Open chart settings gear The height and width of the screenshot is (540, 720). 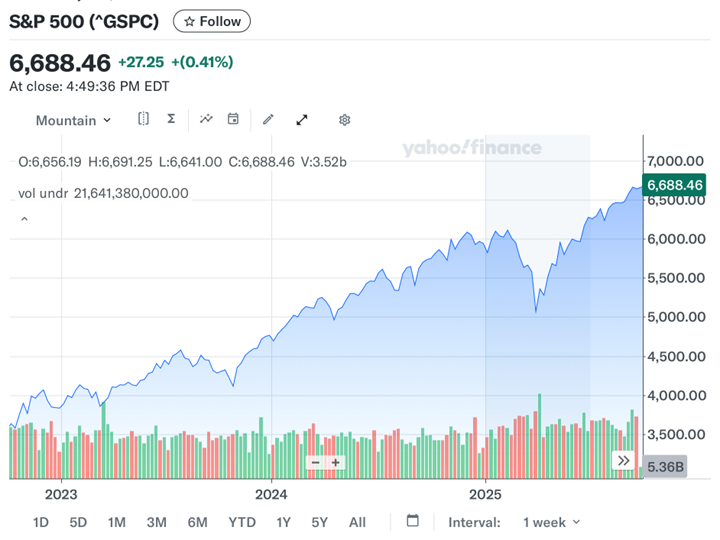[x=344, y=120]
